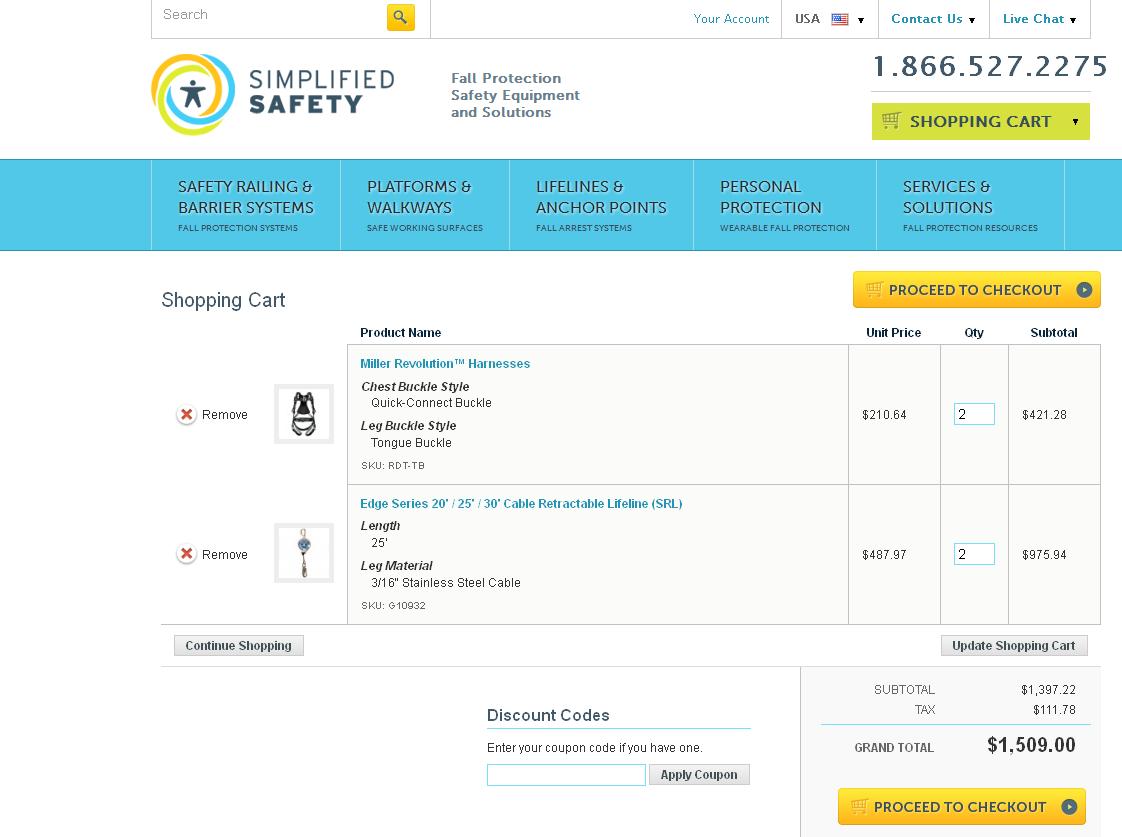Click the Update Shopping Cart button

pos(1013,646)
